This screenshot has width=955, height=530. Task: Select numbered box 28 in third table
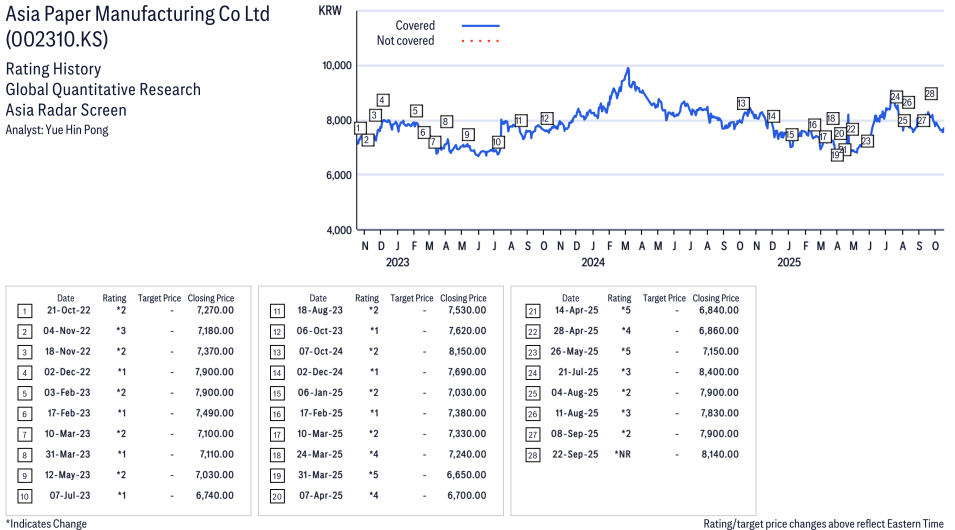(x=531, y=454)
